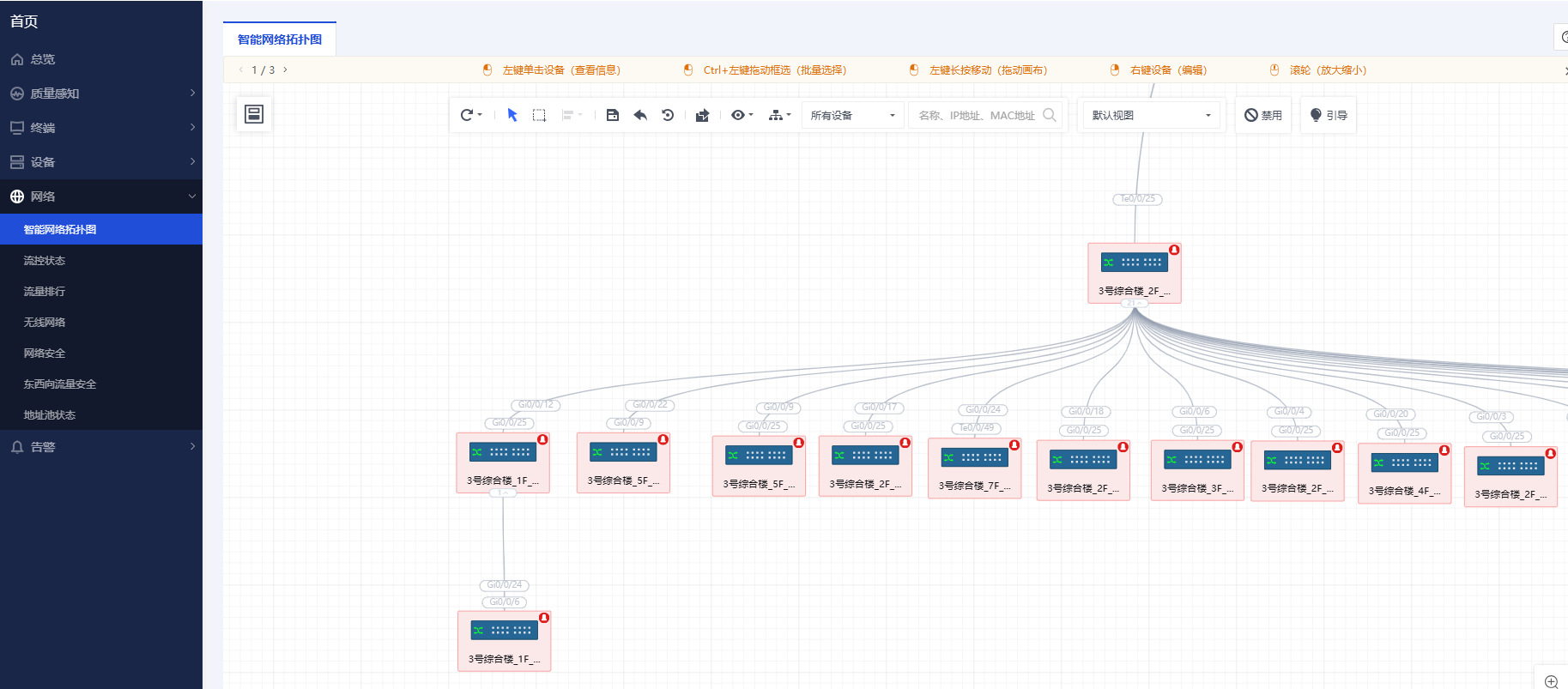Select the 3号综合楼_2F switch under Gi0/0/3
1568x689 pixels.
coord(1510,477)
